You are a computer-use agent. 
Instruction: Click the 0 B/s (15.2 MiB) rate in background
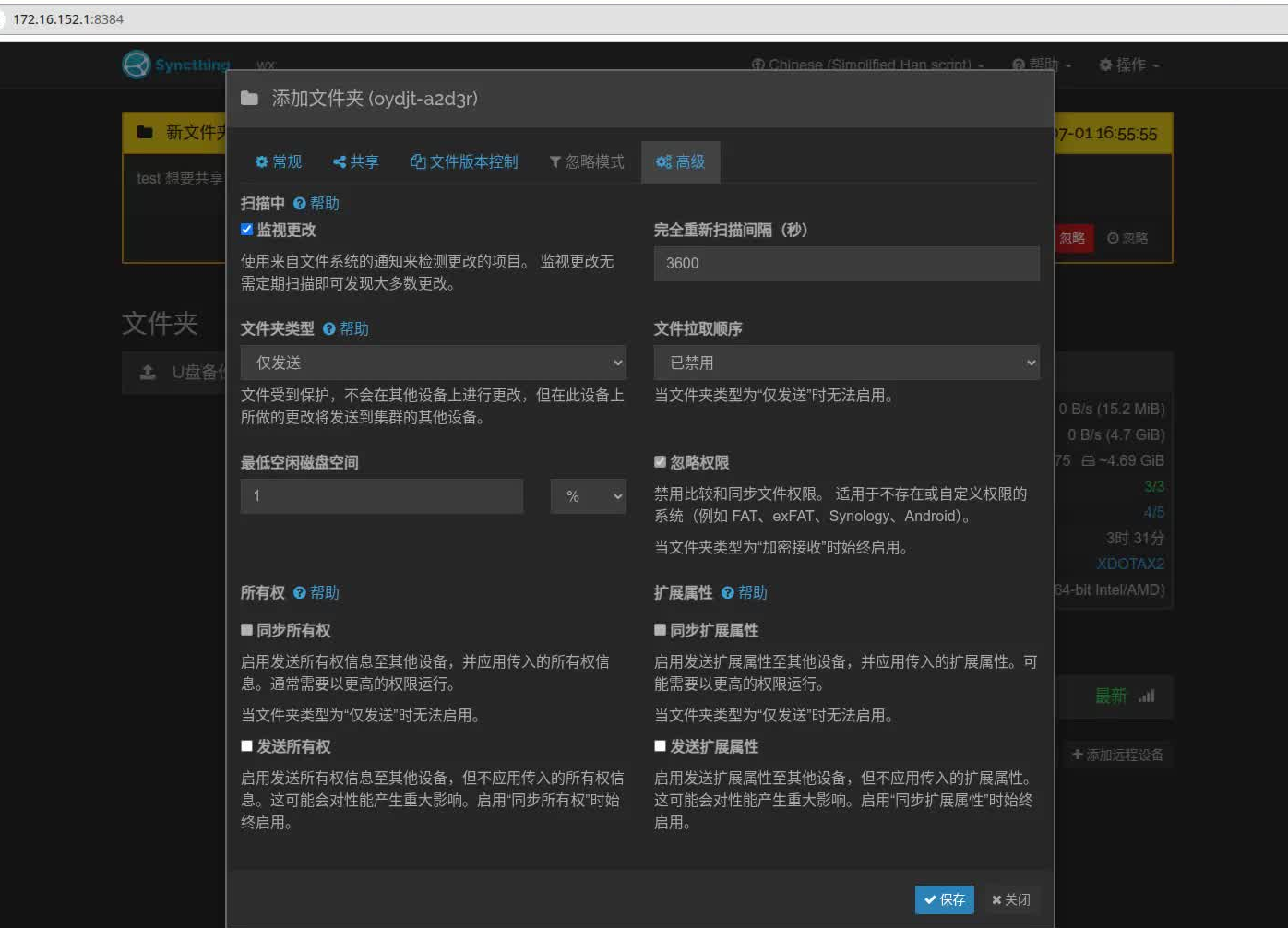[x=1112, y=409]
